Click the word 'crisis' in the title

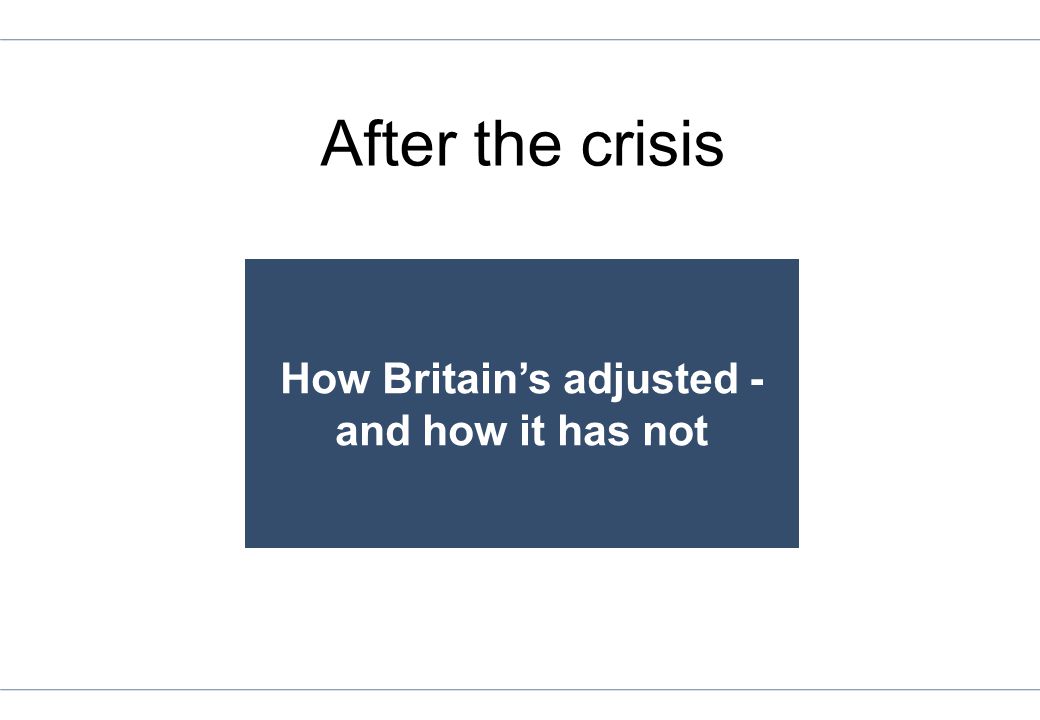click(652, 144)
